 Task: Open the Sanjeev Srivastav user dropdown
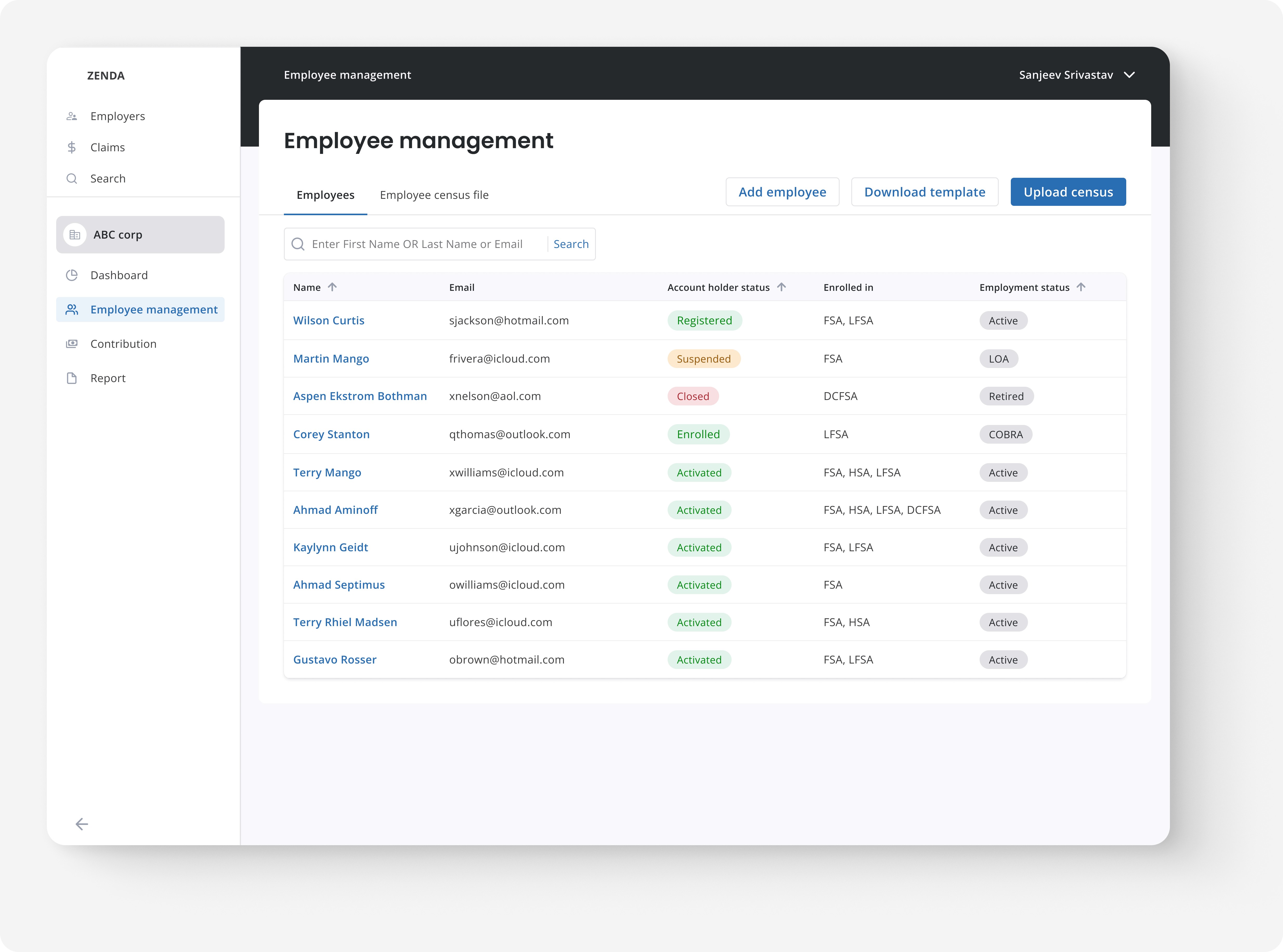tap(1129, 75)
